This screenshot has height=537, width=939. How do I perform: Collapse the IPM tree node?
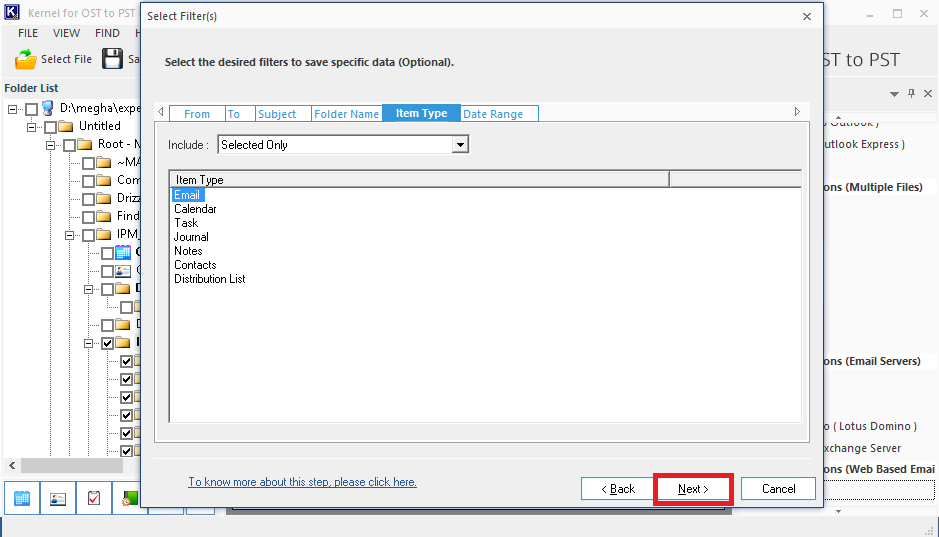(x=69, y=235)
